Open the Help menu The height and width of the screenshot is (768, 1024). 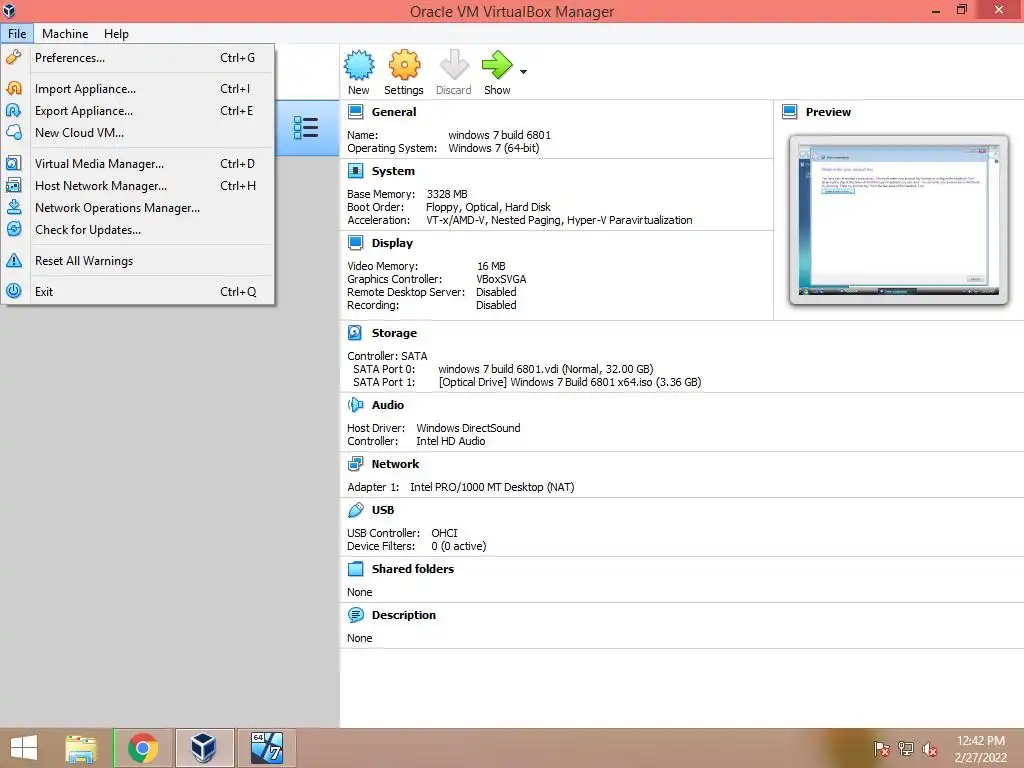116,33
